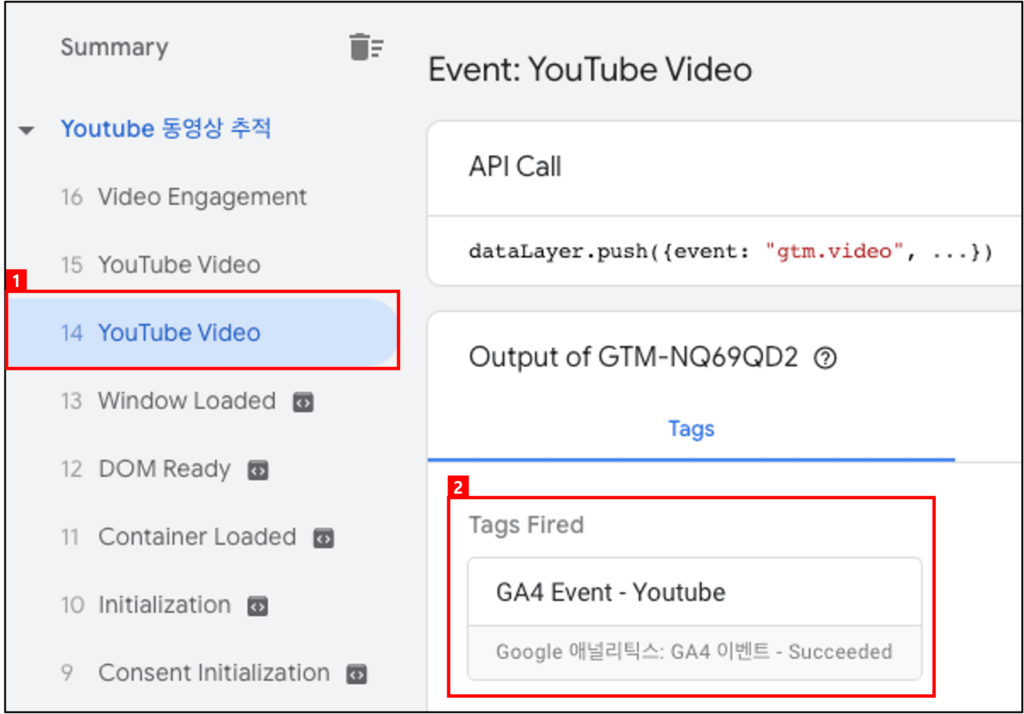Select the Summary item
The width and height of the screenshot is (1024, 714).
(x=114, y=47)
